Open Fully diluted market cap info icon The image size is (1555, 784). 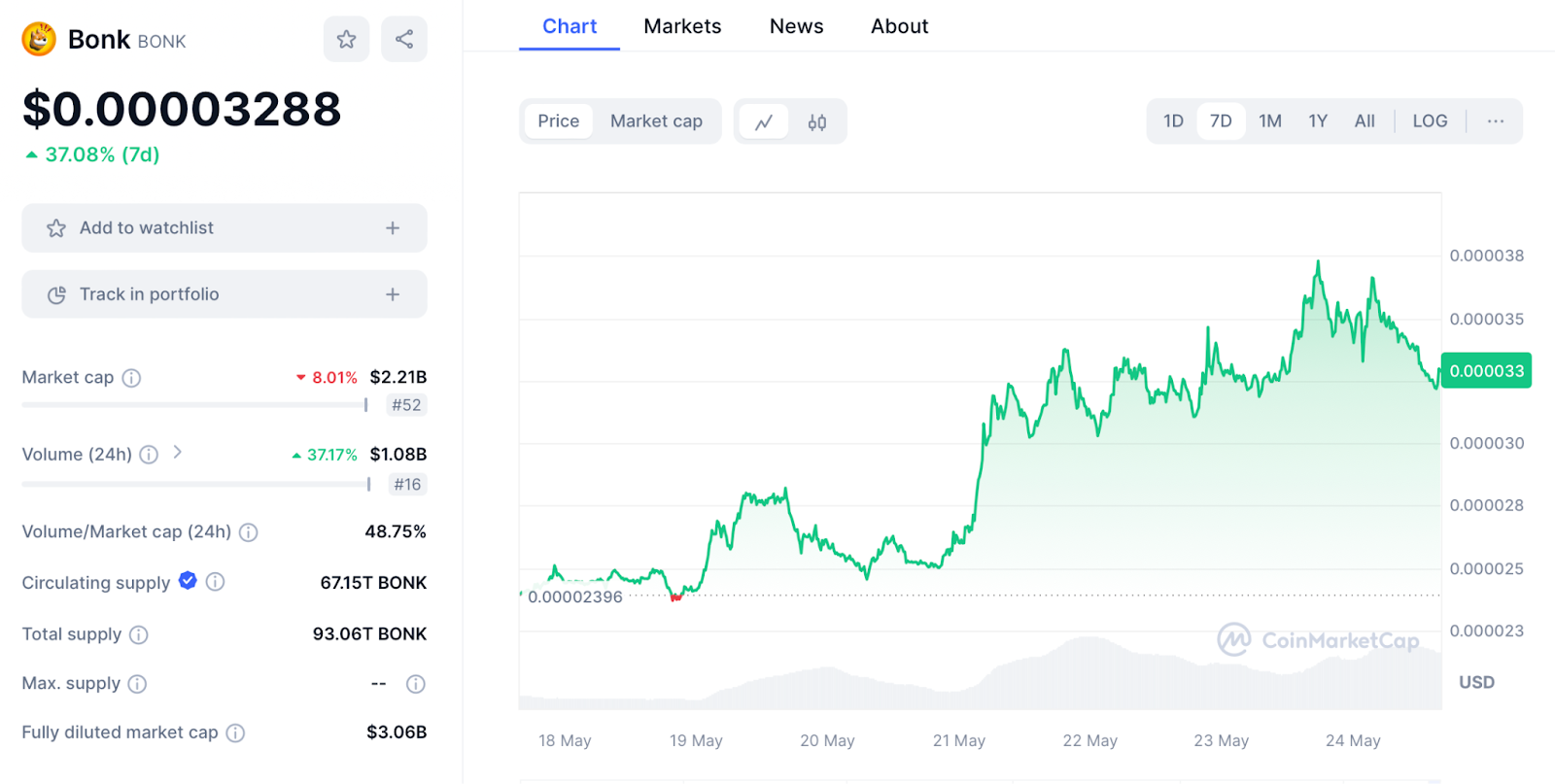[x=235, y=733]
